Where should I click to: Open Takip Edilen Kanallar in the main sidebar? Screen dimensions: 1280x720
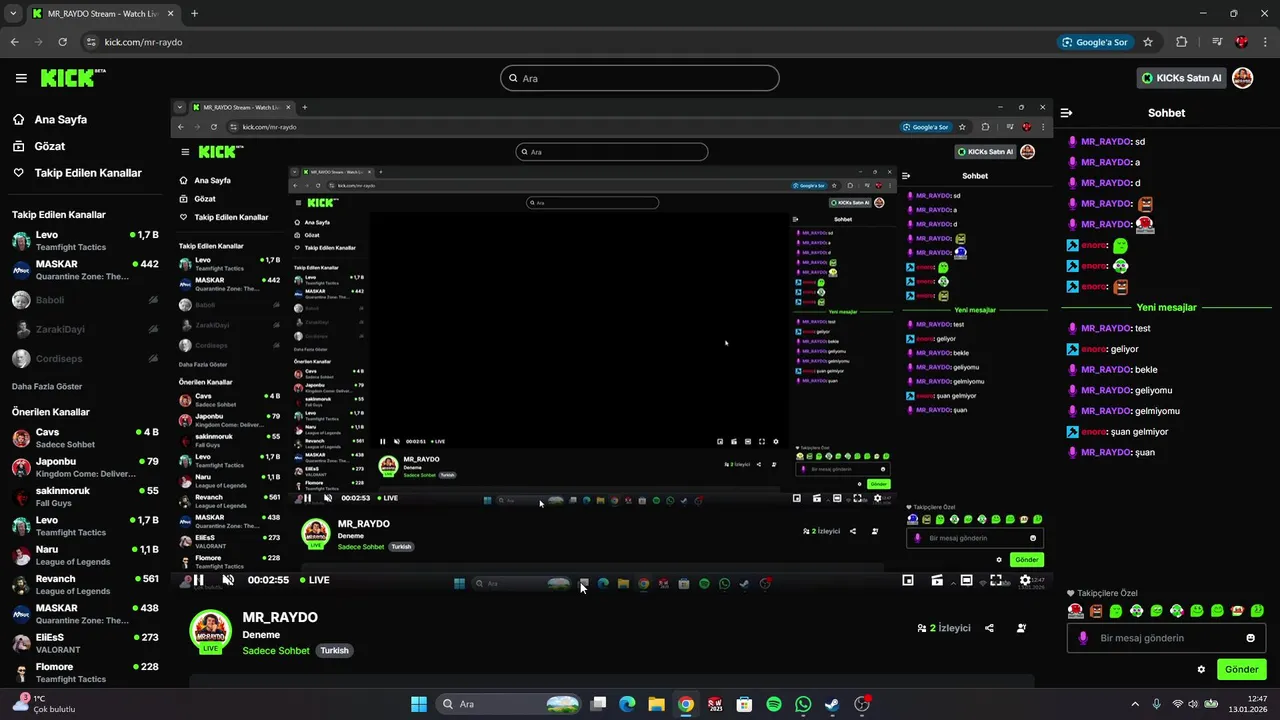(x=88, y=173)
